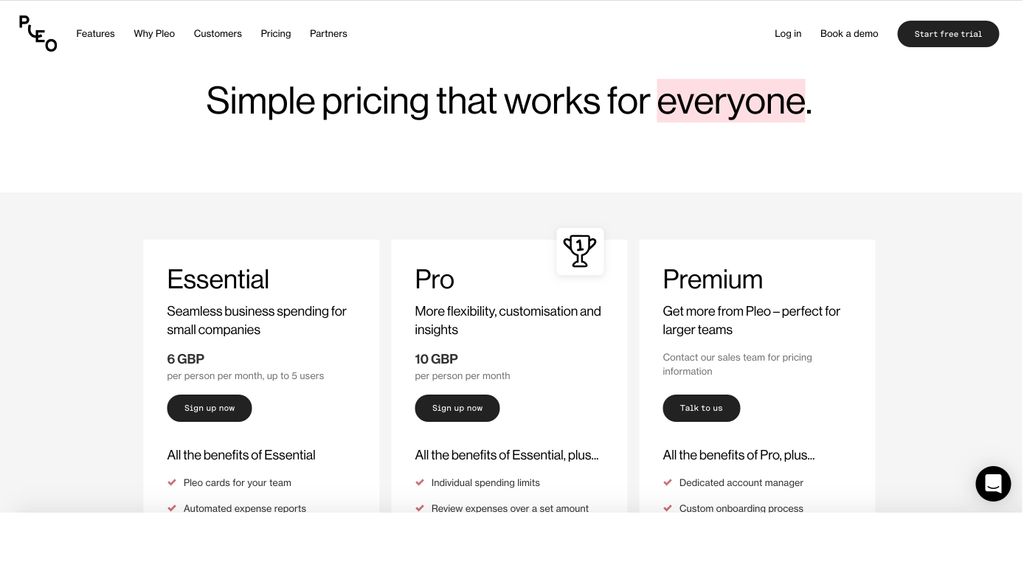Click Start free trial
The height and width of the screenshot is (576, 1024).
pyautogui.click(x=948, y=34)
